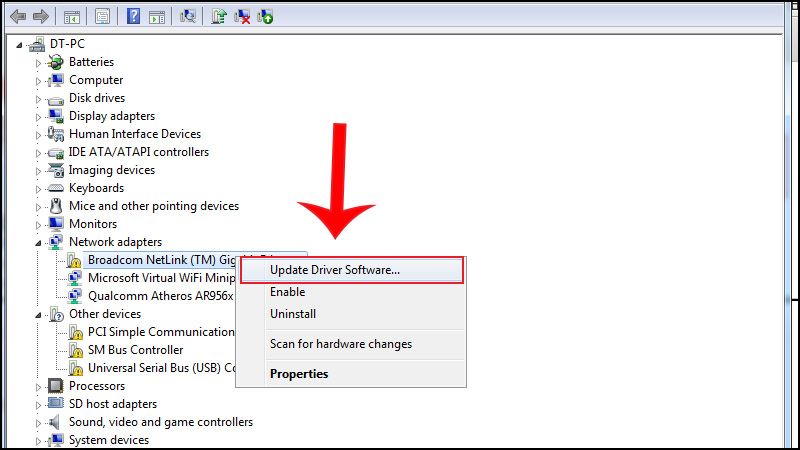The width and height of the screenshot is (800, 450).
Task: Collapse the Other devices category
Action: click(x=40, y=315)
